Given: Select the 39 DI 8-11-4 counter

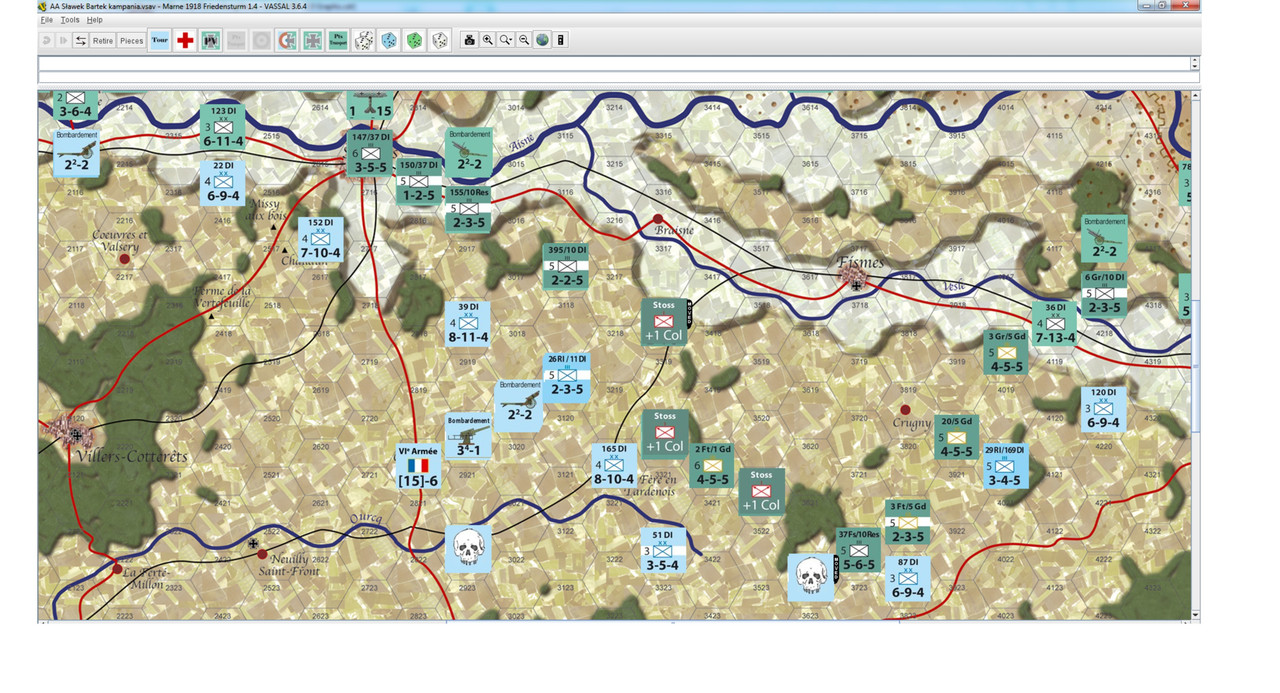Looking at the screenshot, I should (468, 323).
